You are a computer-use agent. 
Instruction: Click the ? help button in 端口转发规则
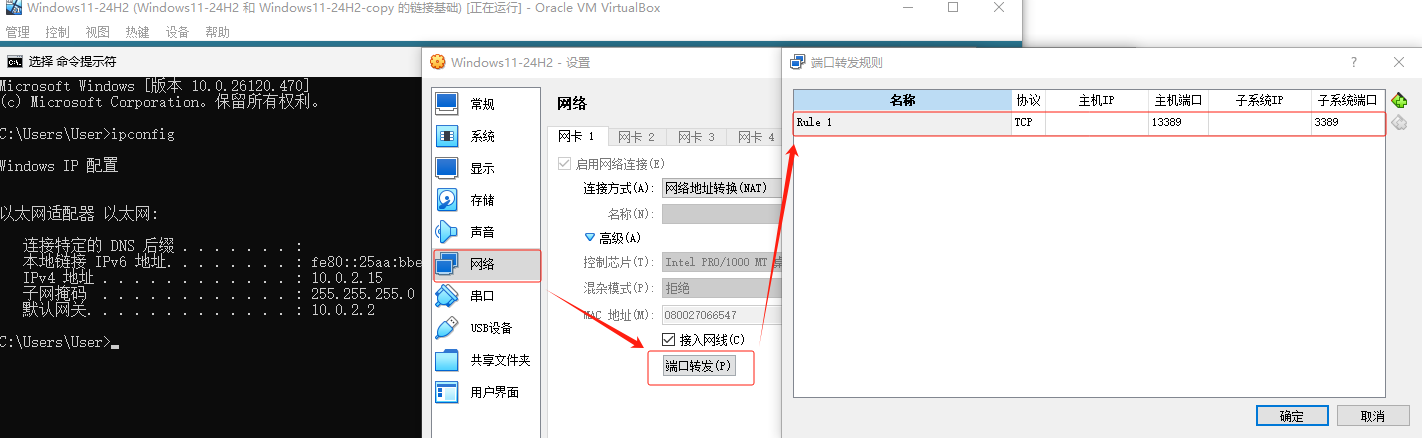tap(1354, 62)
